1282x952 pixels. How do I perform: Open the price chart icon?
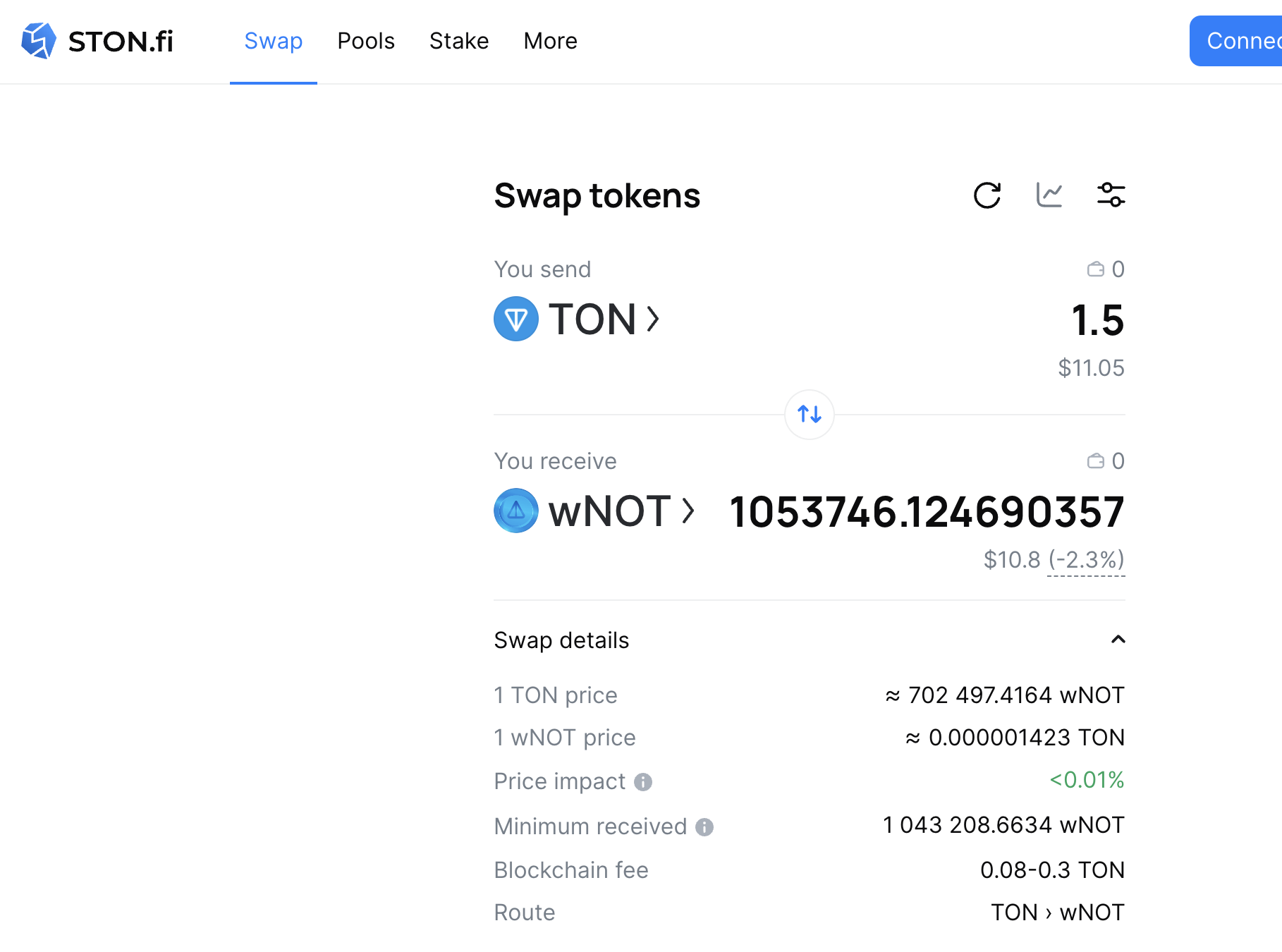(1049, 195)
